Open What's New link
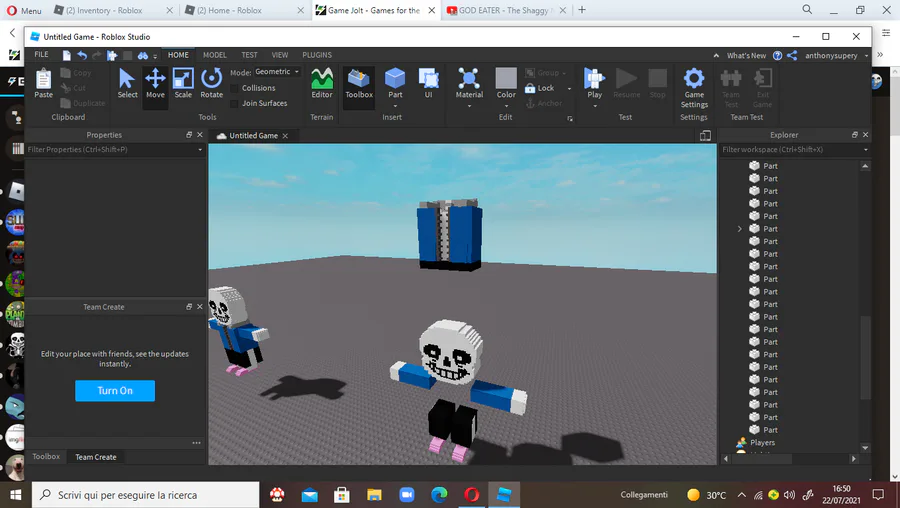This screenshot has width=900, height=508. tap(746, 56)
